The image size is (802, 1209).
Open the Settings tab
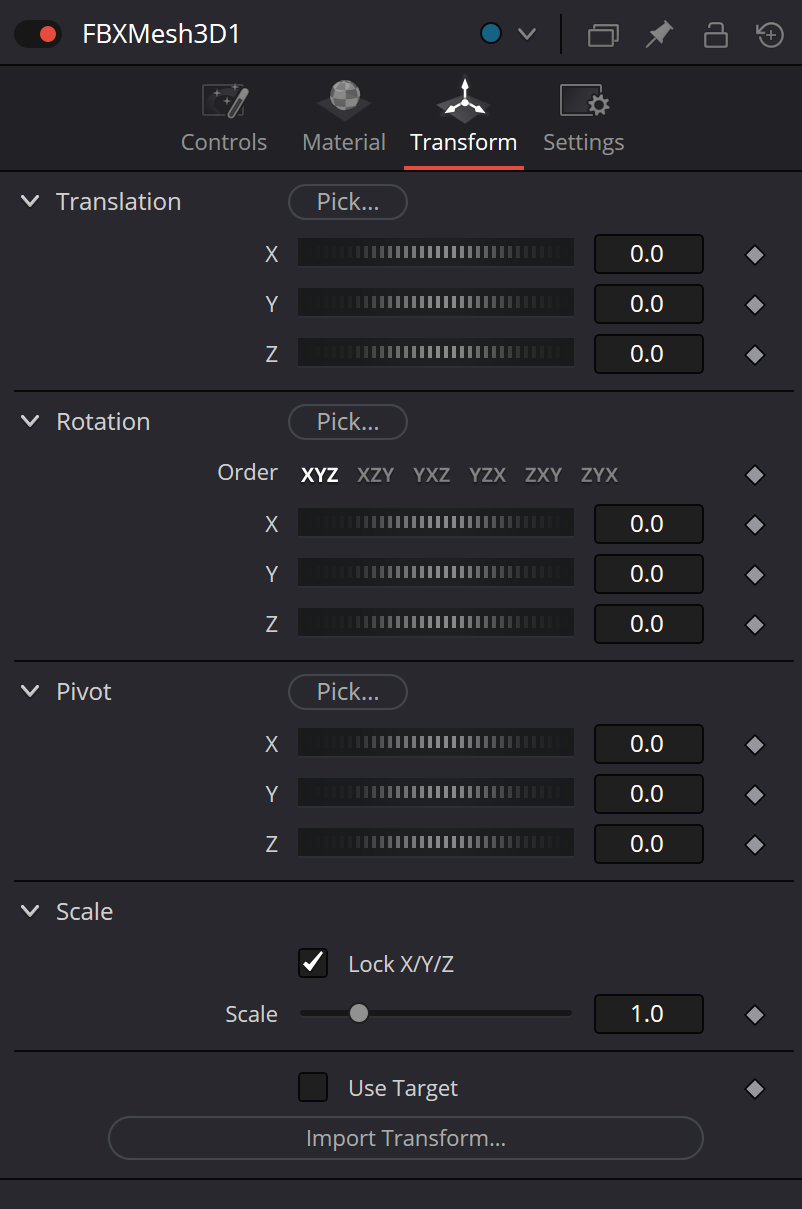click(x=584, y=119)
